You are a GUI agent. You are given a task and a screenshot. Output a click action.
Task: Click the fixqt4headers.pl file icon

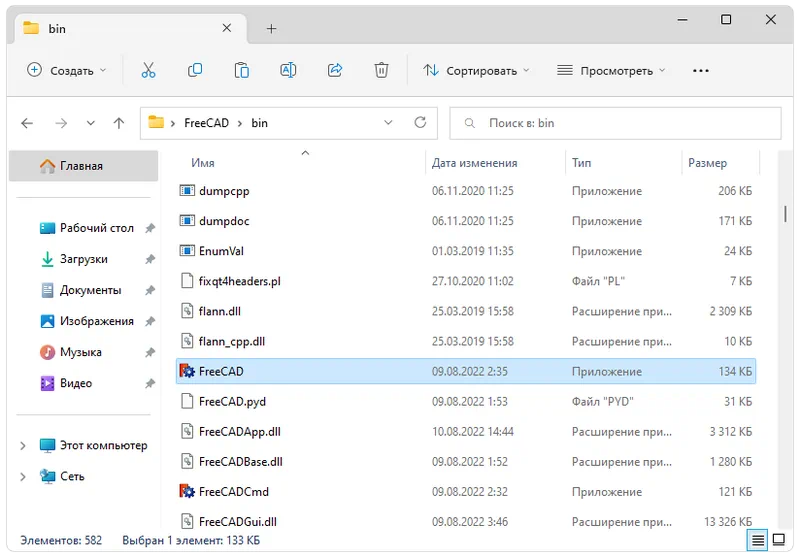[x=187, y=281]
